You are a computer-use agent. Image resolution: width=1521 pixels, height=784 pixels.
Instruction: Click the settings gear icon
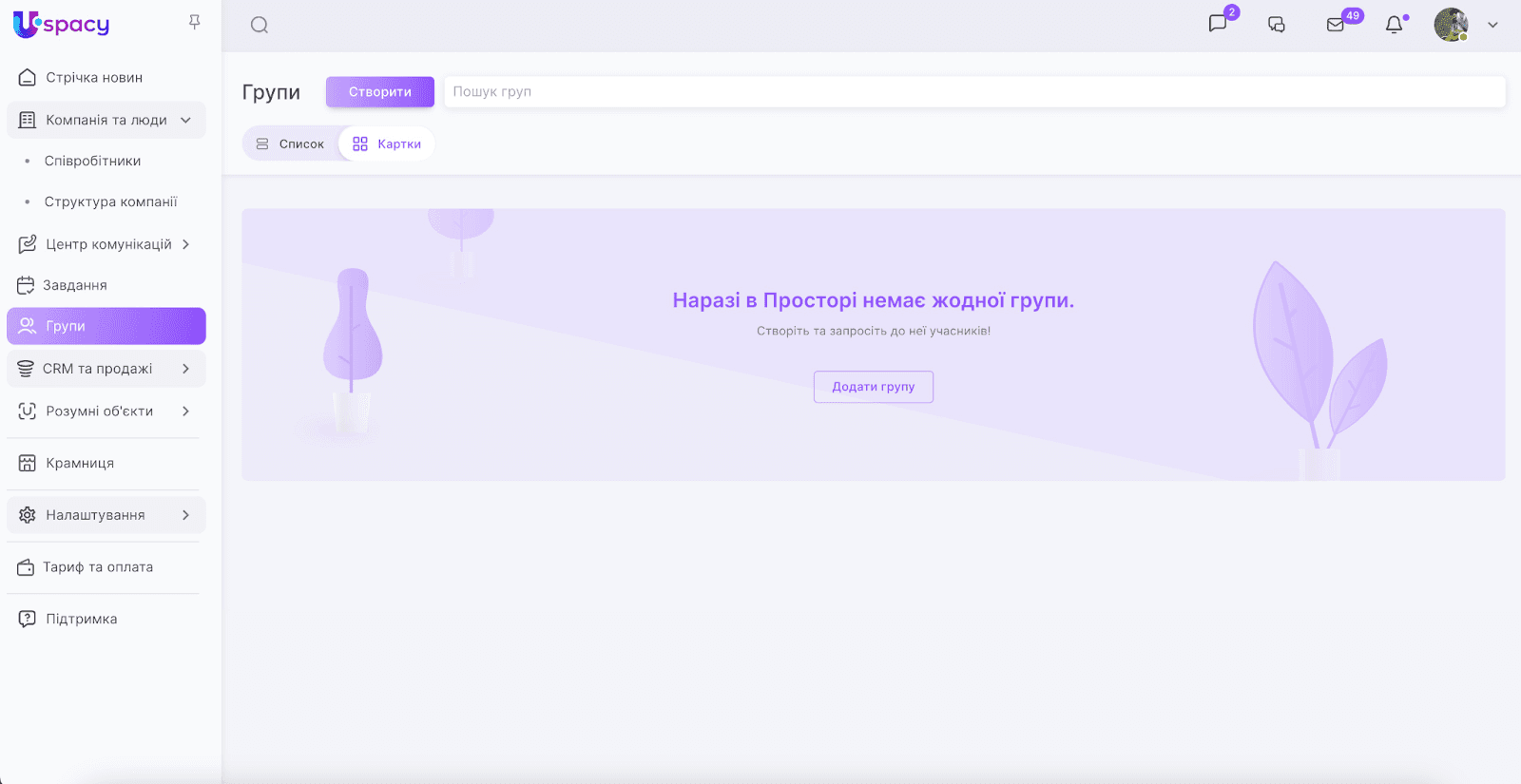coord(28,515)
